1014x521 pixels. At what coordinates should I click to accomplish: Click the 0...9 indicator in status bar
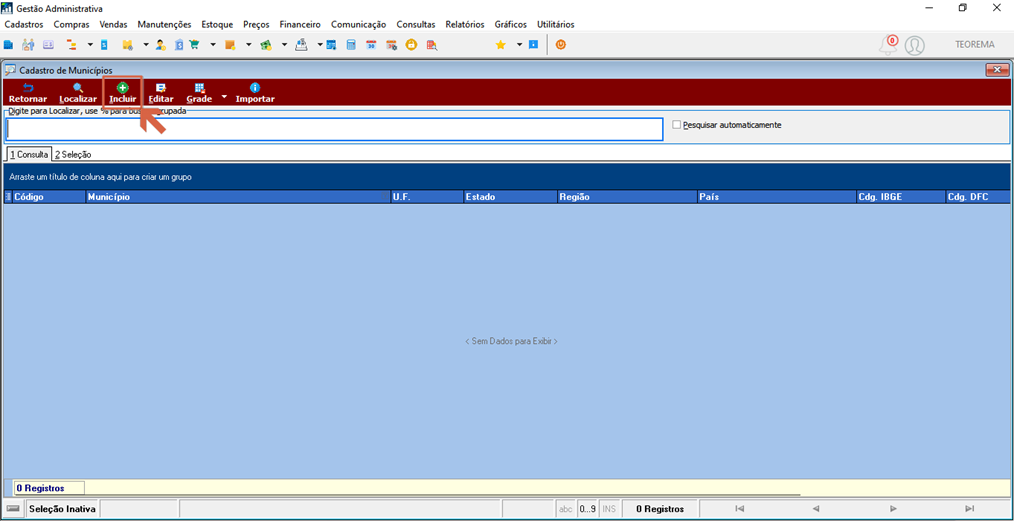tap(587, 509)
